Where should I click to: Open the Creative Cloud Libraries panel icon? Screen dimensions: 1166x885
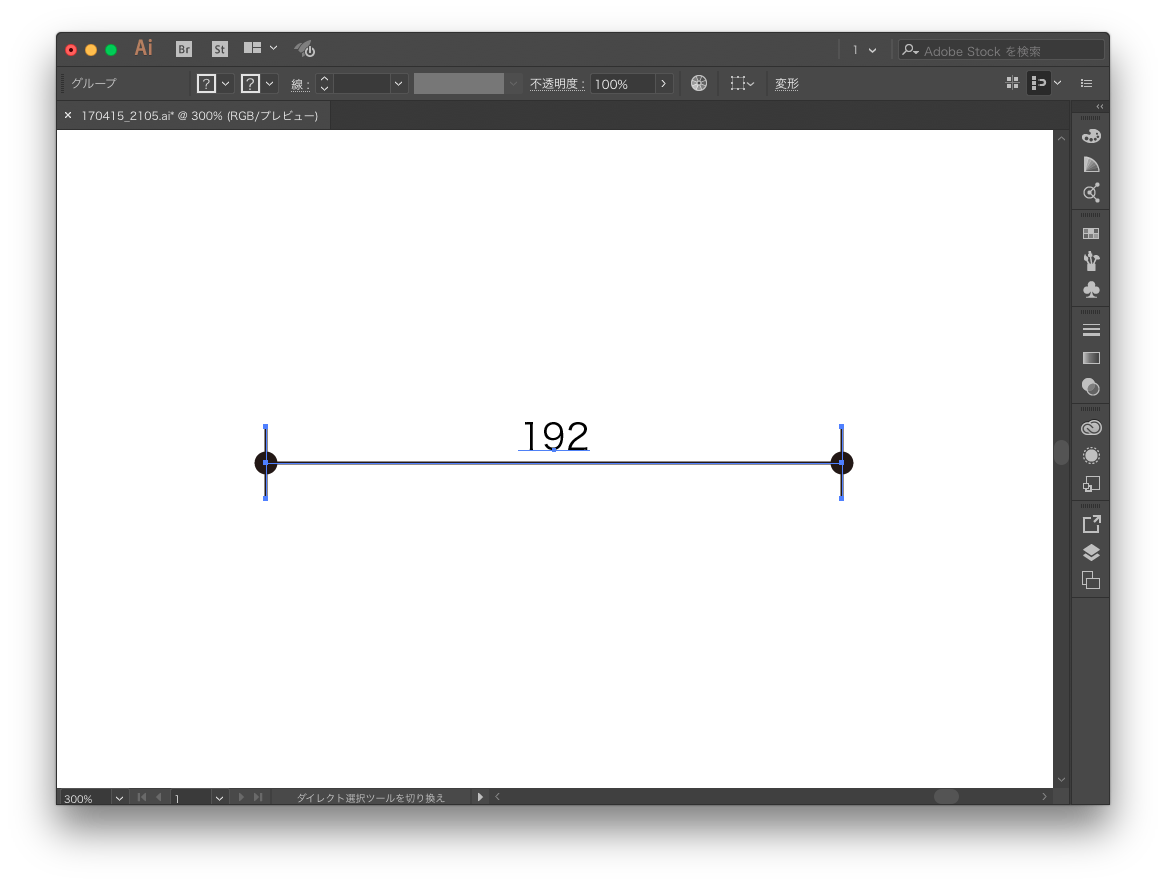point(1091,428)
